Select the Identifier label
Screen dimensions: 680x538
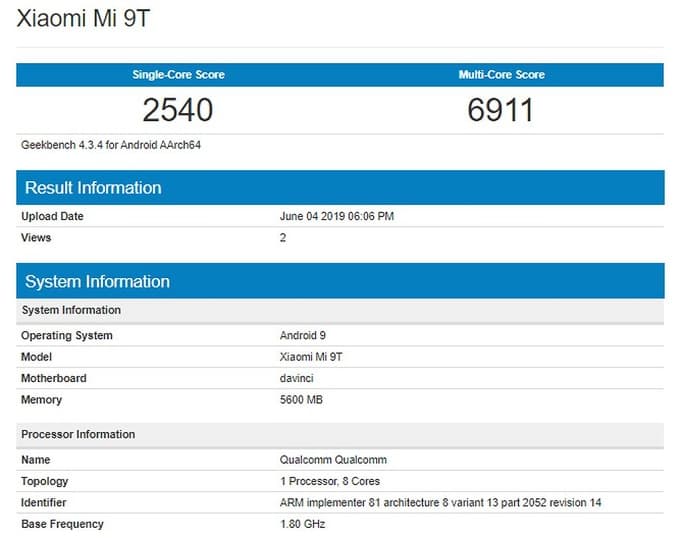click(x=43, y=502)
